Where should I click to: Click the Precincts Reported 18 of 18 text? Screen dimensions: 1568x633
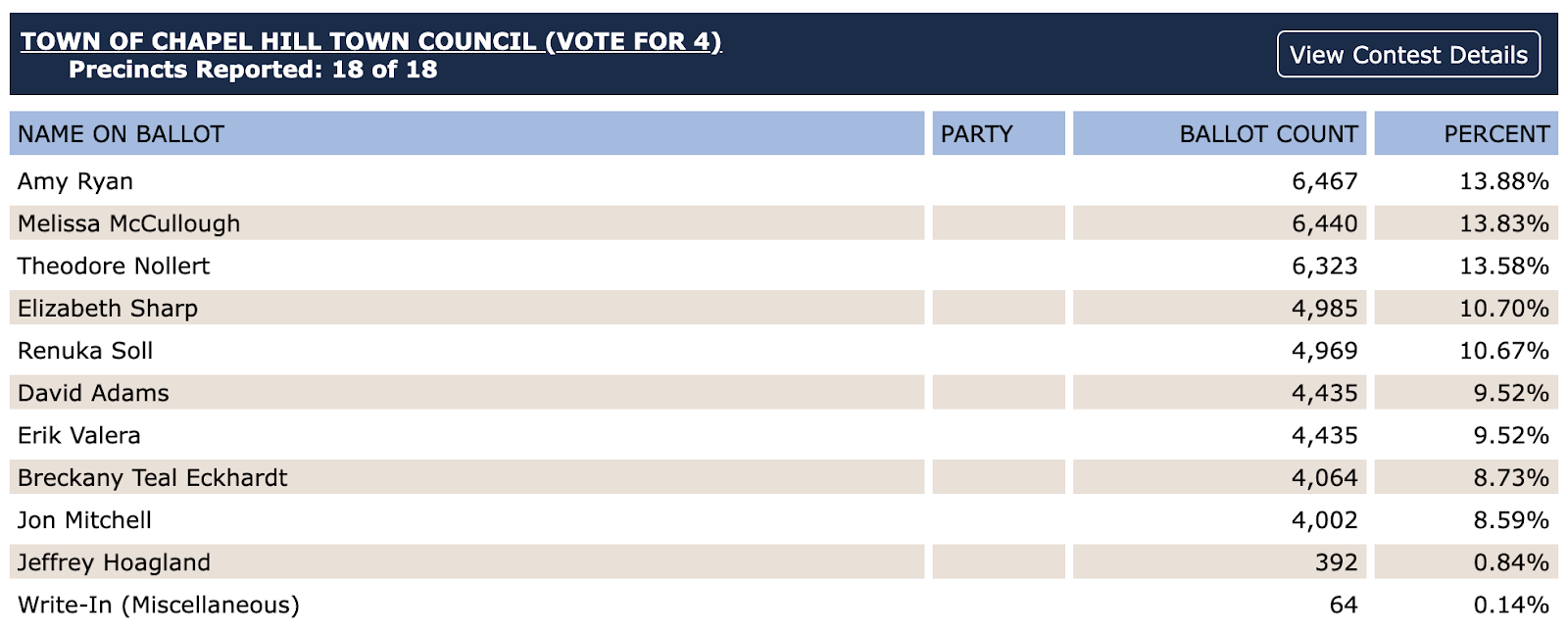point(253,70)
